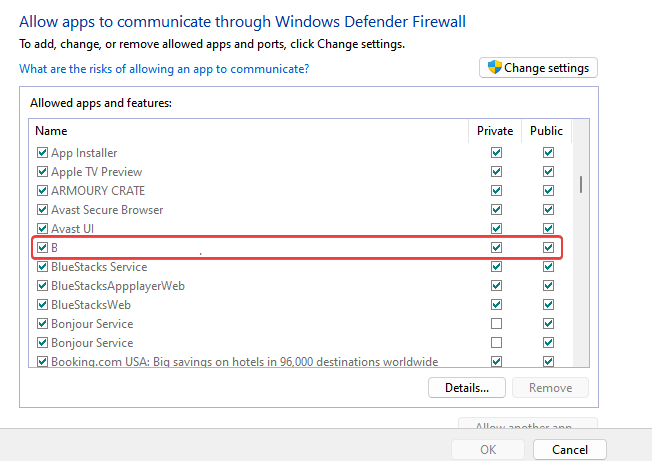Toggle the checkbox beside entry B
The width and height of the screenshot is (652, 461).
coord(42,248)
